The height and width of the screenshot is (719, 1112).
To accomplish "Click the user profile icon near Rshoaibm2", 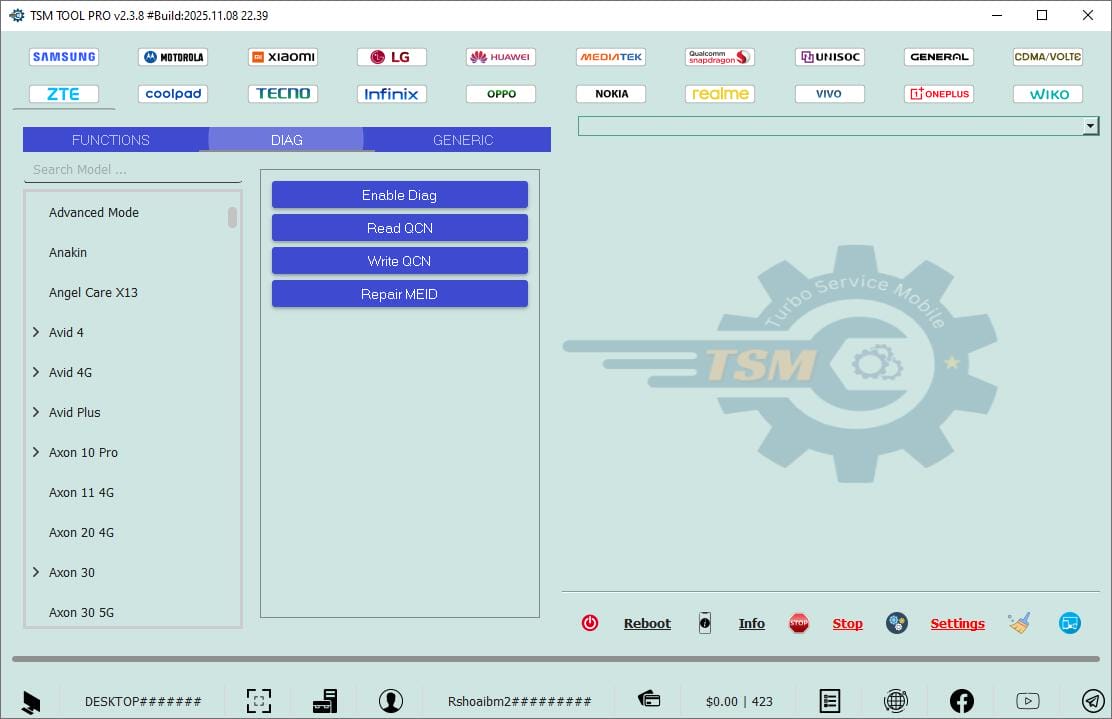I will [x=391, y=700].
